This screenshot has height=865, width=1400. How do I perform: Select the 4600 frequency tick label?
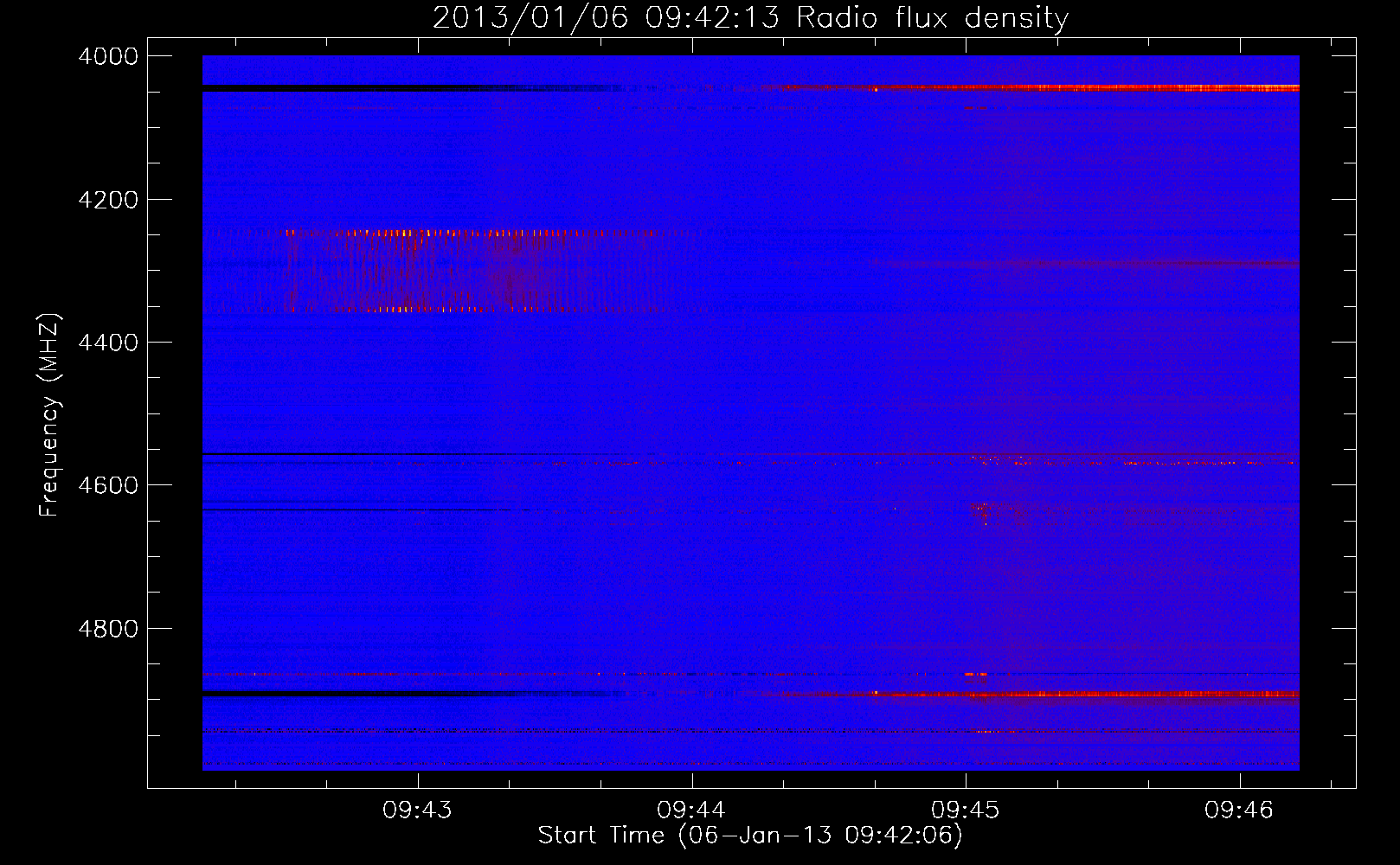pyautogui.click(x=108, y=485)
